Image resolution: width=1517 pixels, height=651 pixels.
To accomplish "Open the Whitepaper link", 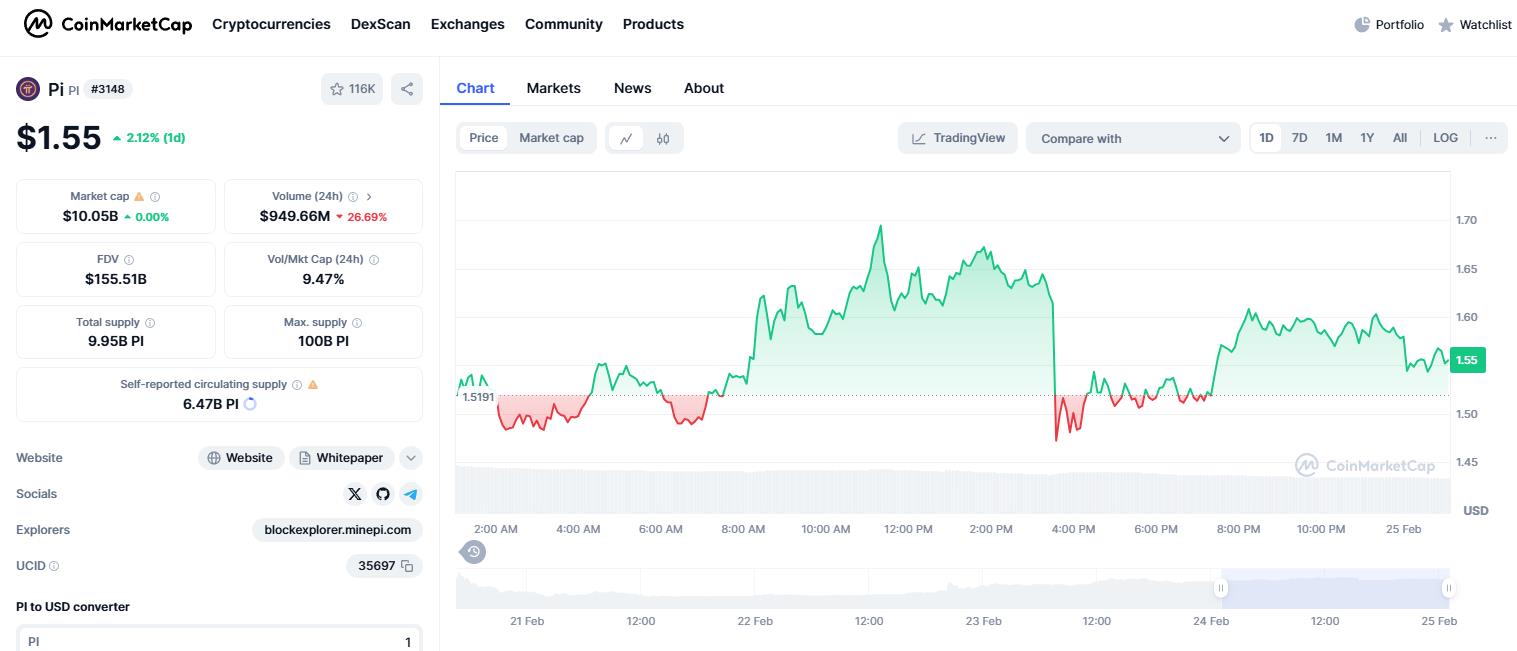I will coord(342,458).
